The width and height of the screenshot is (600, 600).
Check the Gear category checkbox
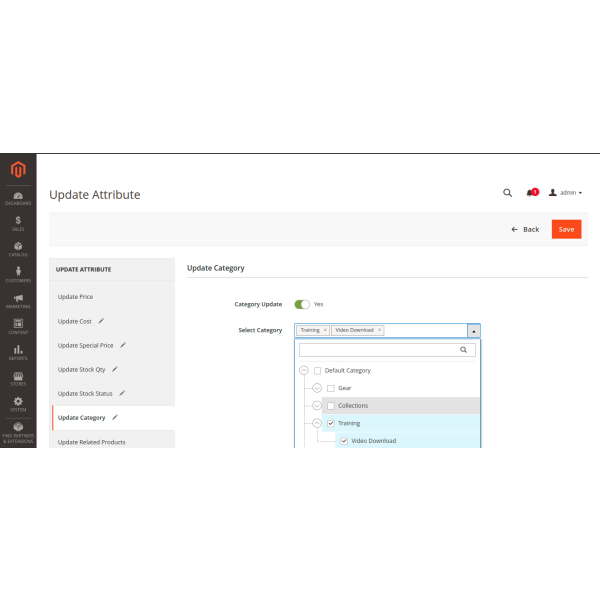click(331, 388)
